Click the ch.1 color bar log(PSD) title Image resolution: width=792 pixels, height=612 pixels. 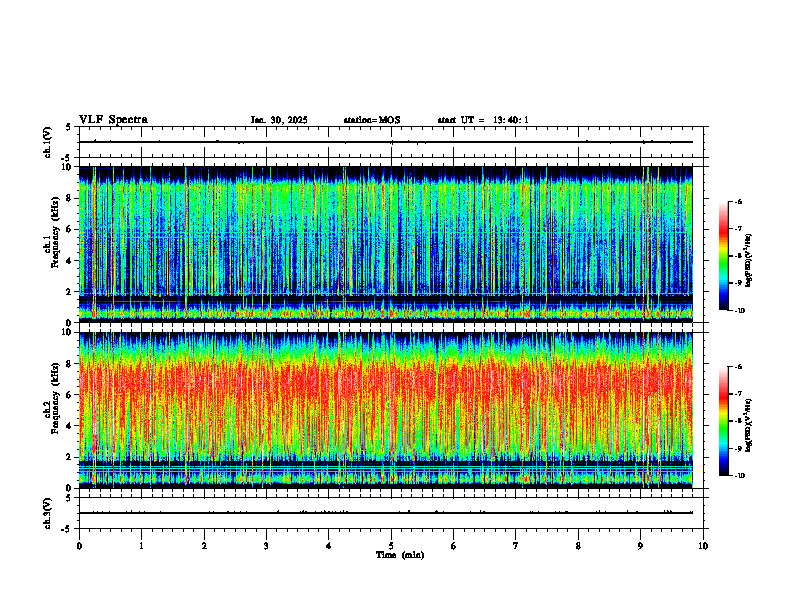click(x=750, y=260)
